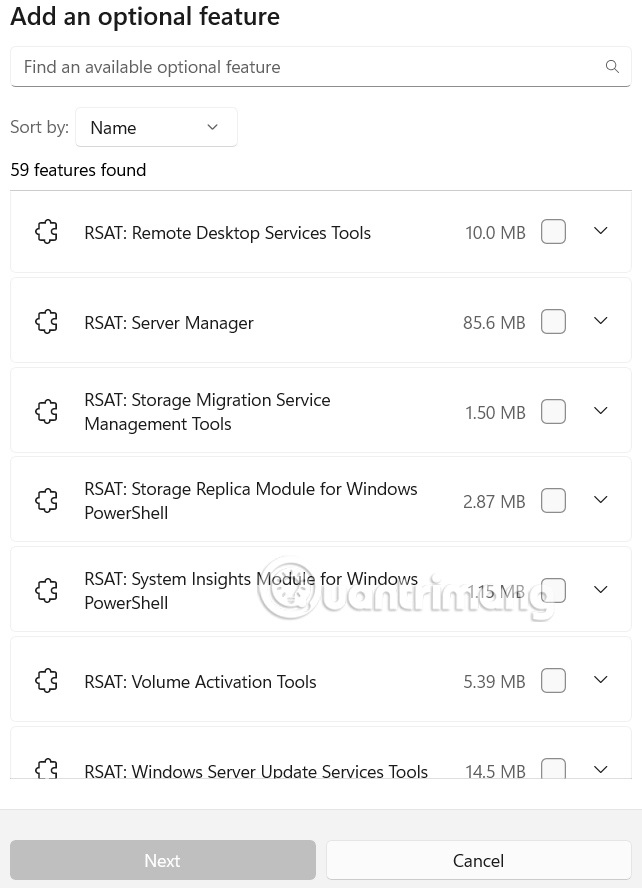Open the Sort by dropdown
The height and width of the screenshot is (888, 642).
[x=156, y=127]
